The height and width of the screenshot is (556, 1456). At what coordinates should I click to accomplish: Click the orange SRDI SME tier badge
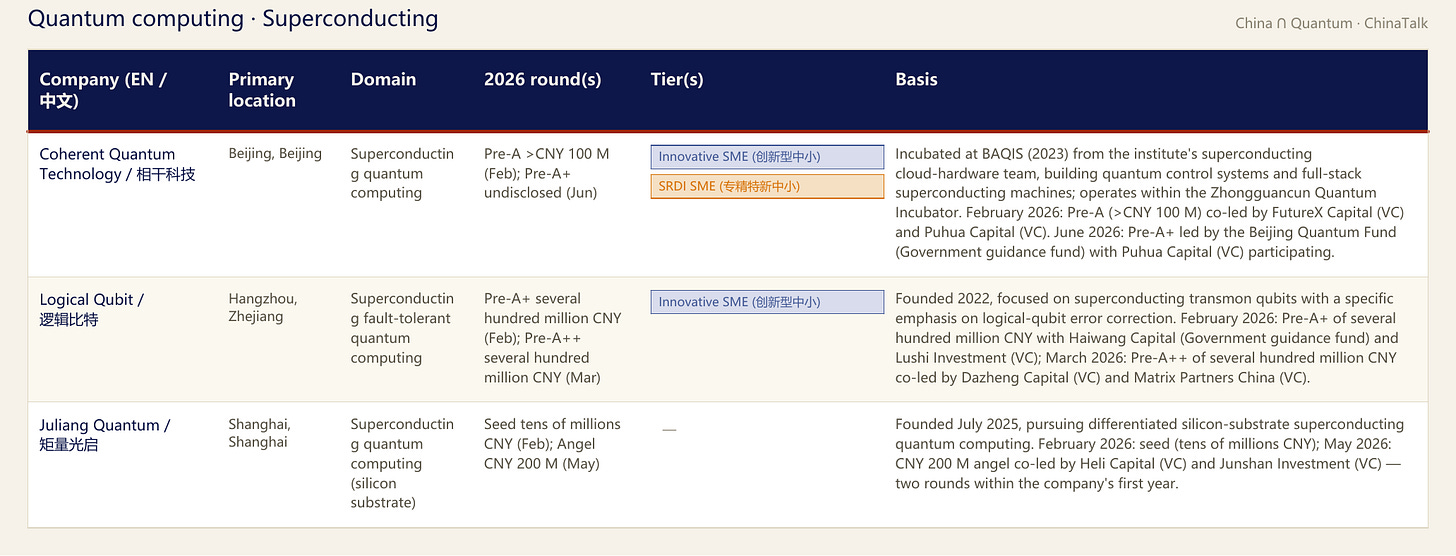click(x=767, y=186)
